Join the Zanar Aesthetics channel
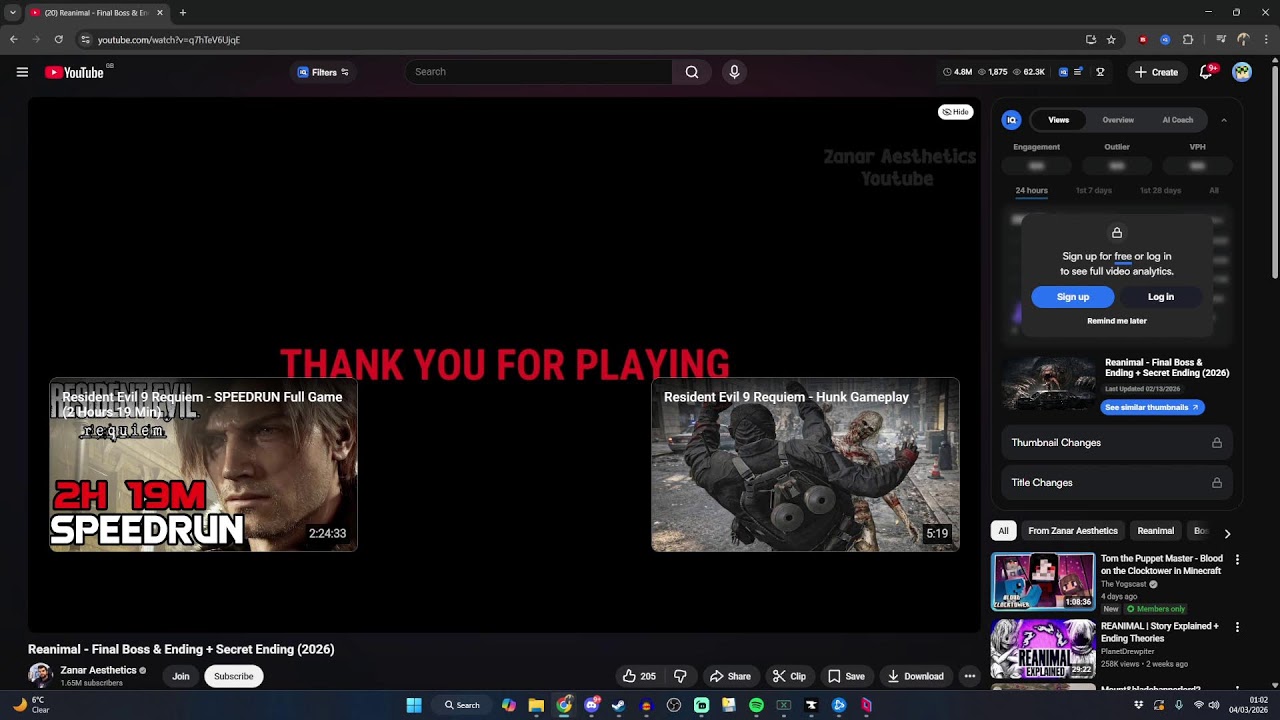Image resolution: width=1280 pixels, height=720 pixels. tap(181, 676)
